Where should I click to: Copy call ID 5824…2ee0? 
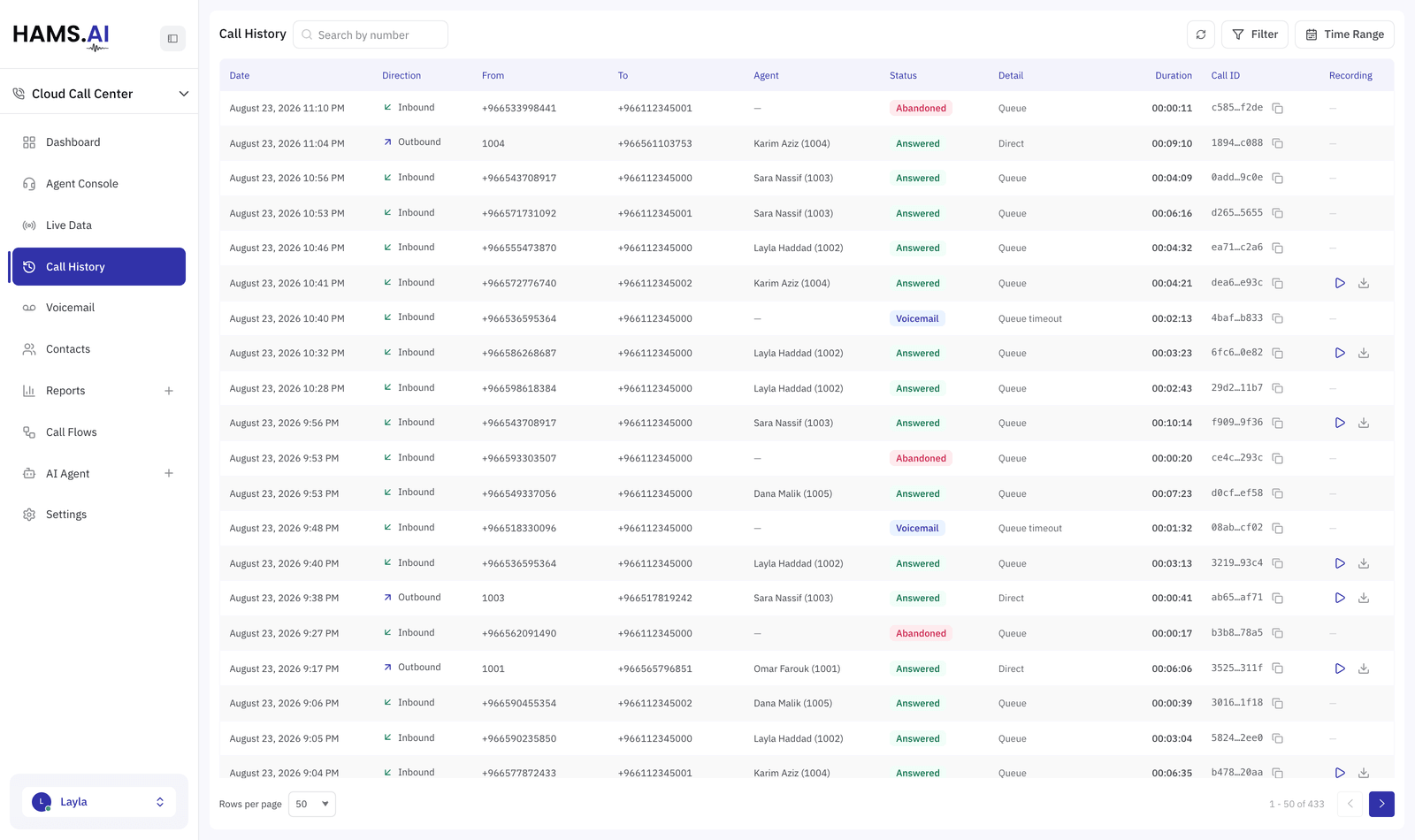[x=1278, y=738]
